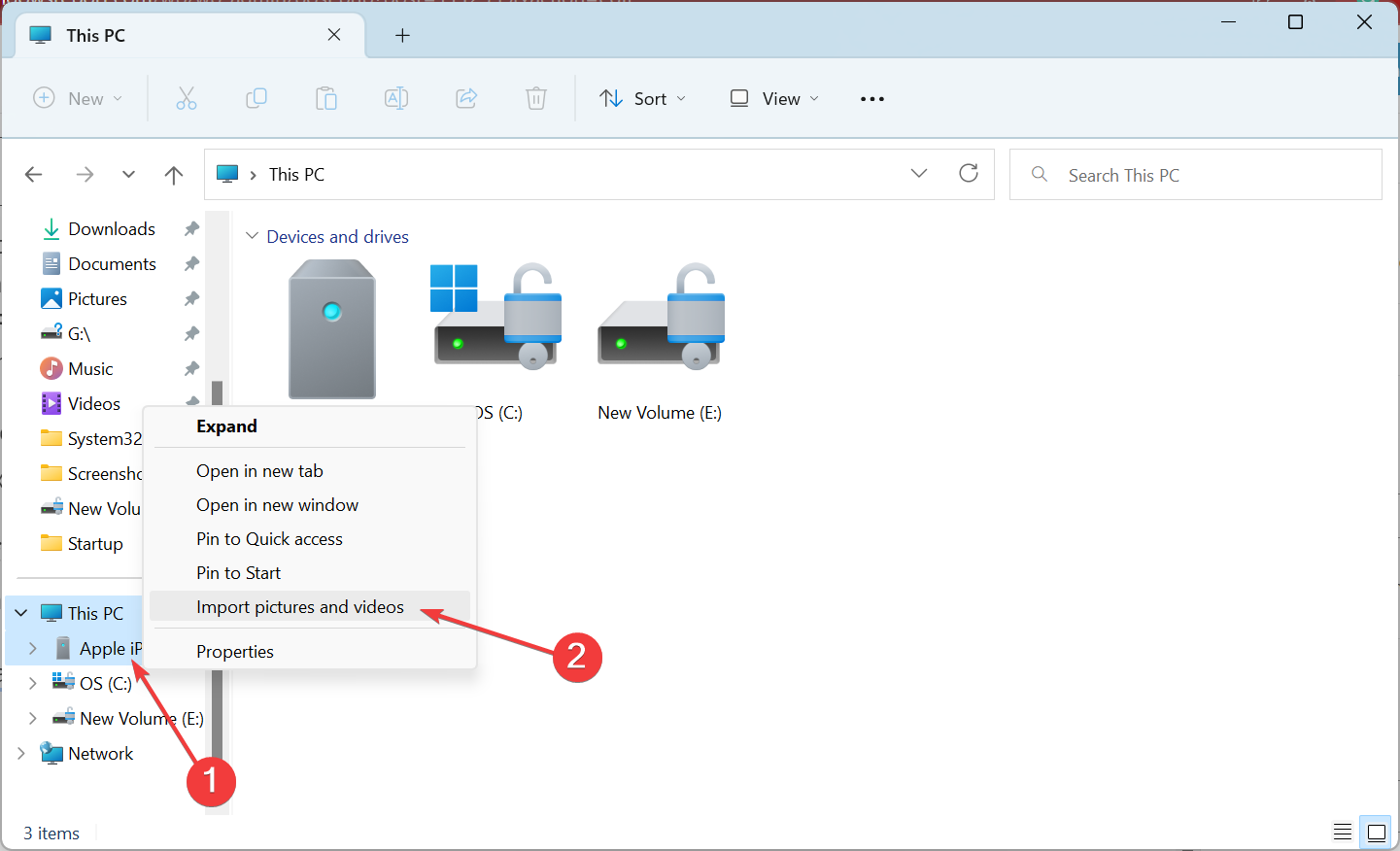
Task: Unpin Pictures using its pin icon
Action: pyautogui.click(x=191, y=298)
